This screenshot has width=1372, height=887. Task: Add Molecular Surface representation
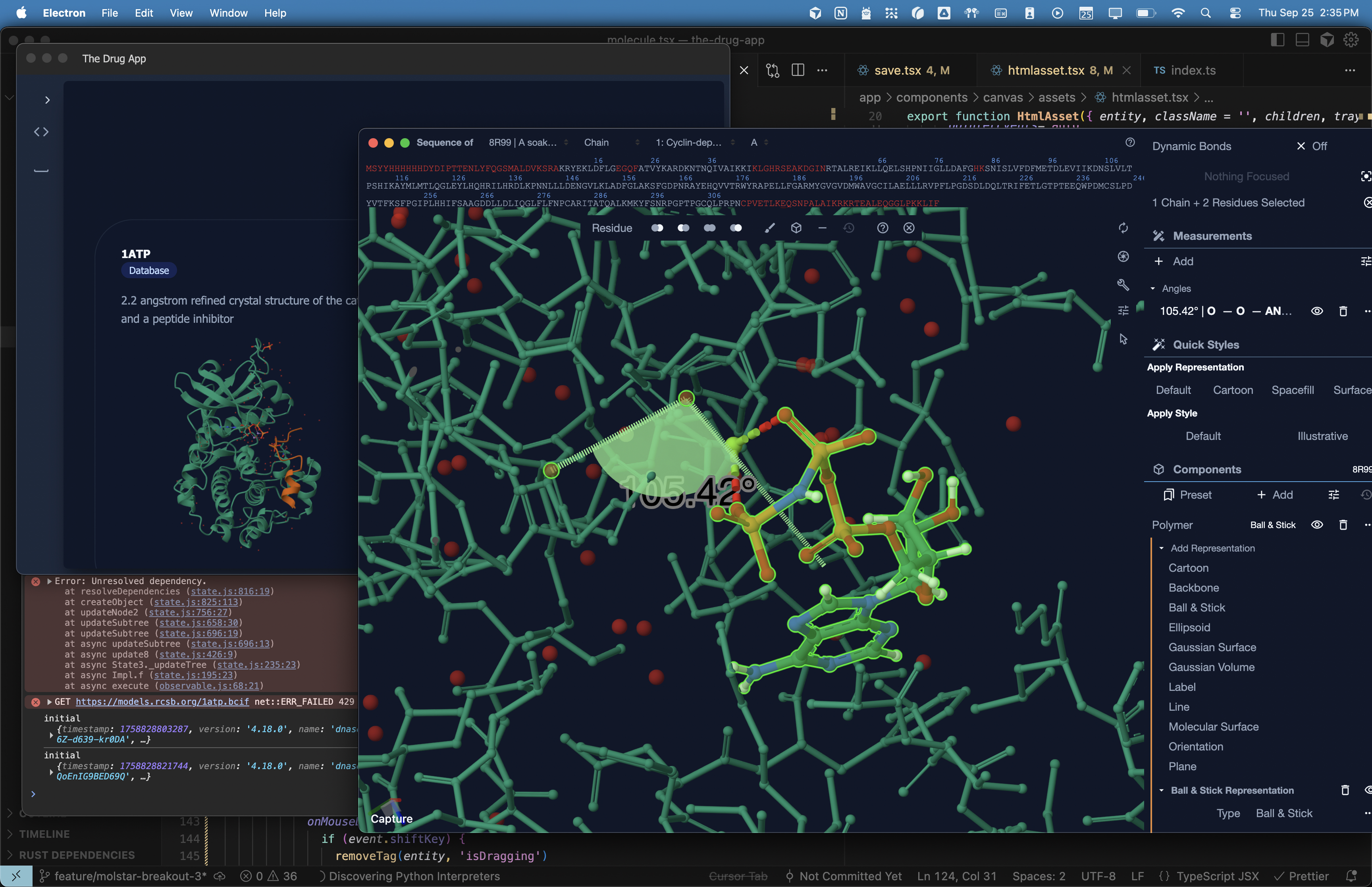click(x=1213, y=727)
